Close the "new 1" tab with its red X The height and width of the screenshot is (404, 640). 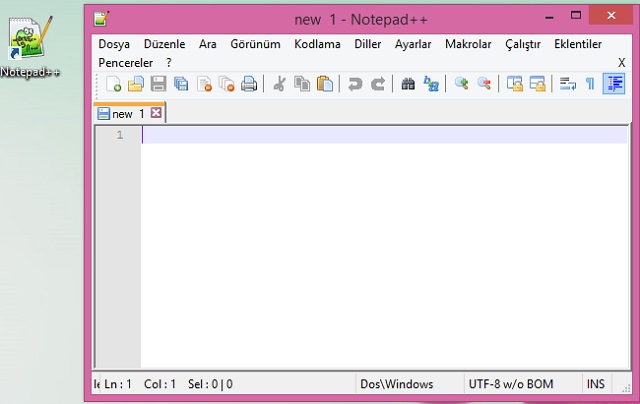click(156, 113)
